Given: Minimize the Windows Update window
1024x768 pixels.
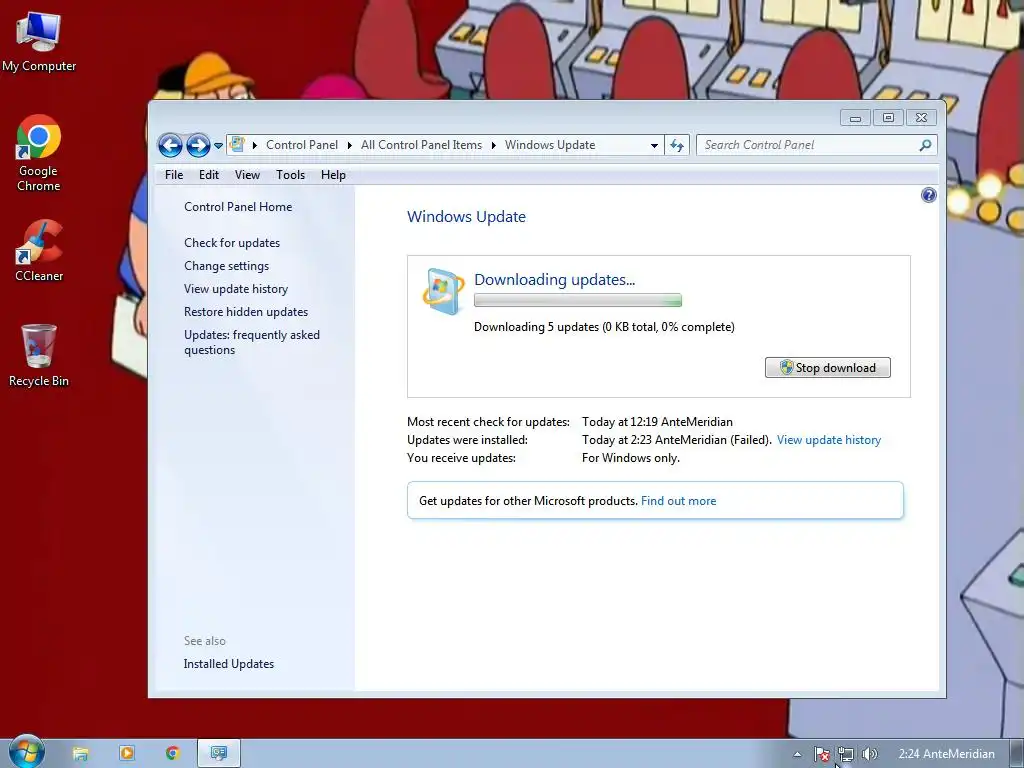Looking at the screenshot, I should coord(855,118).
